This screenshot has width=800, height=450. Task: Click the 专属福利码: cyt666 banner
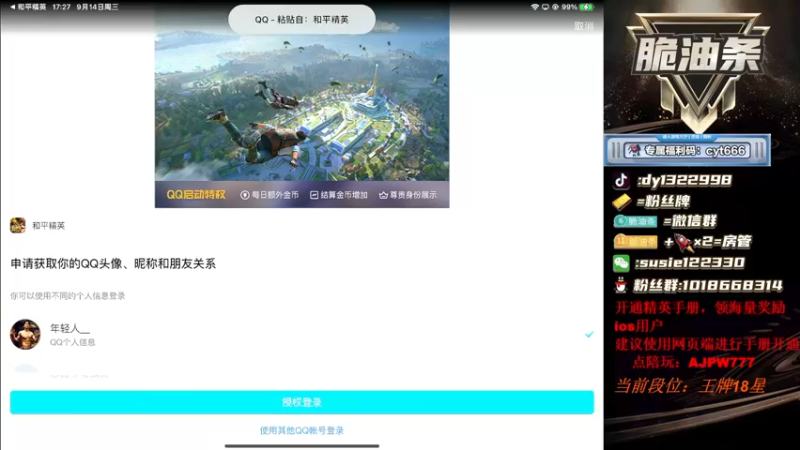click(x=687, y=151)
